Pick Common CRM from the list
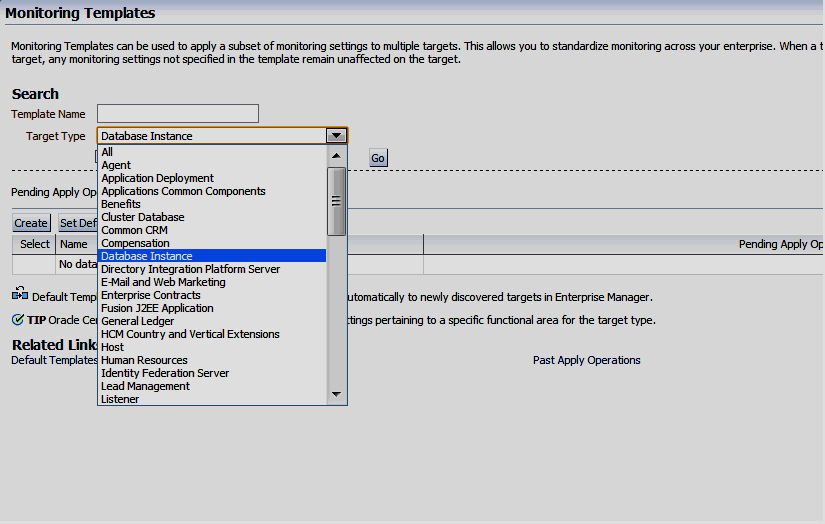 pyautogui.click(x=212, y=230)
